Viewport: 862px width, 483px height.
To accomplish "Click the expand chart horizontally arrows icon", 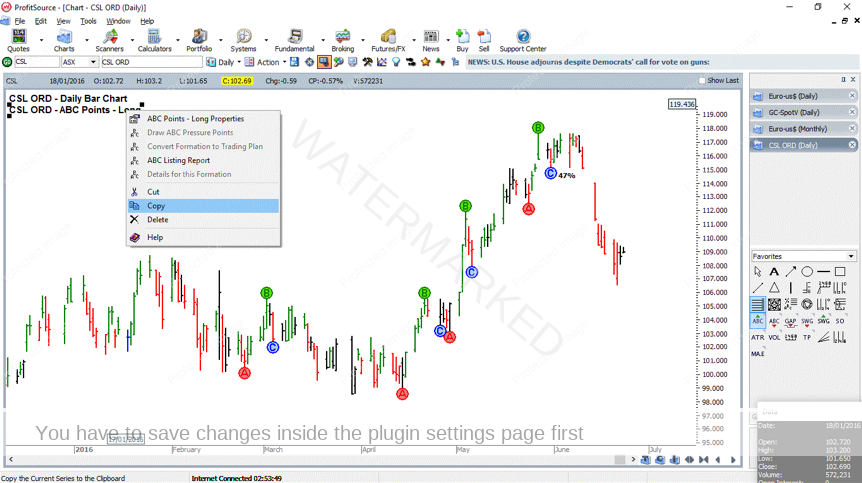I will click(x=689, y=459).
